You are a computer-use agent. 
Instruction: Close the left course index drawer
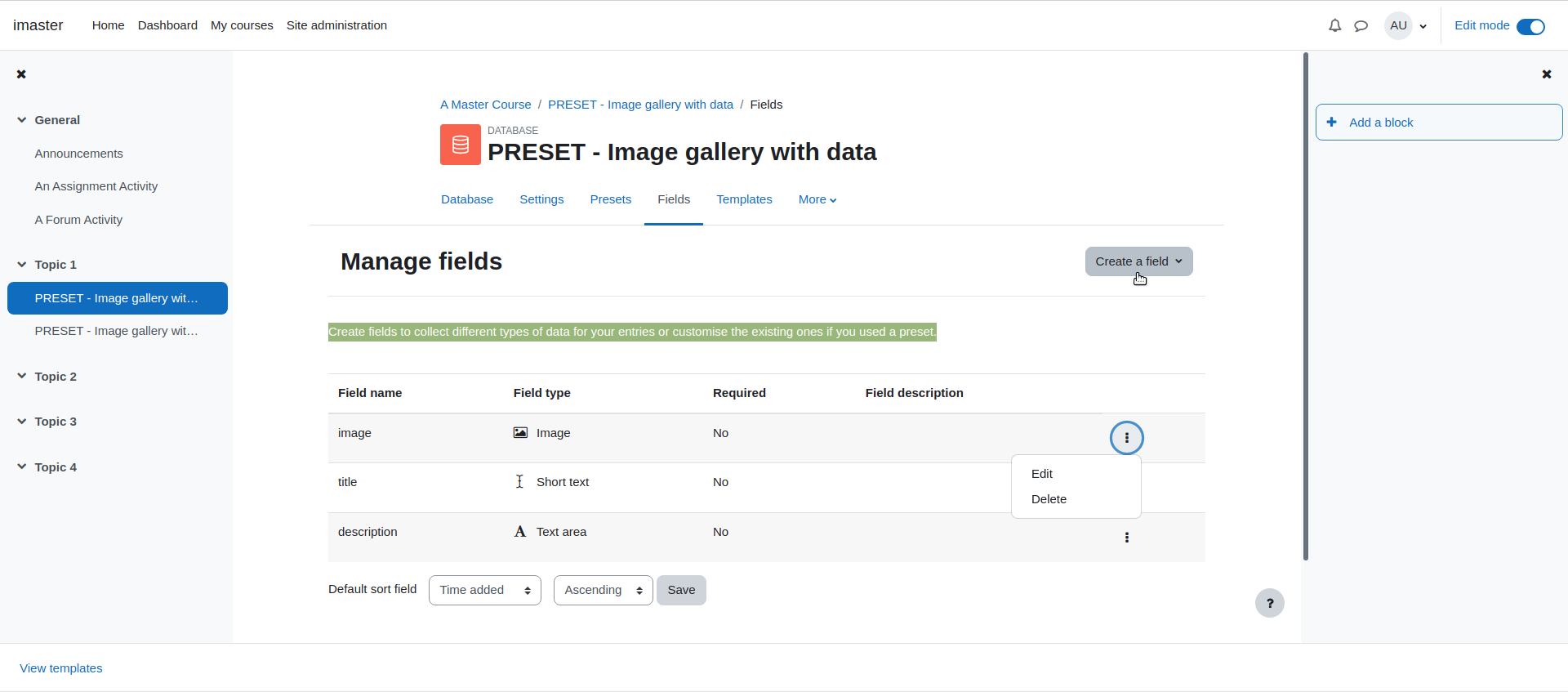[x=21, y=74]
